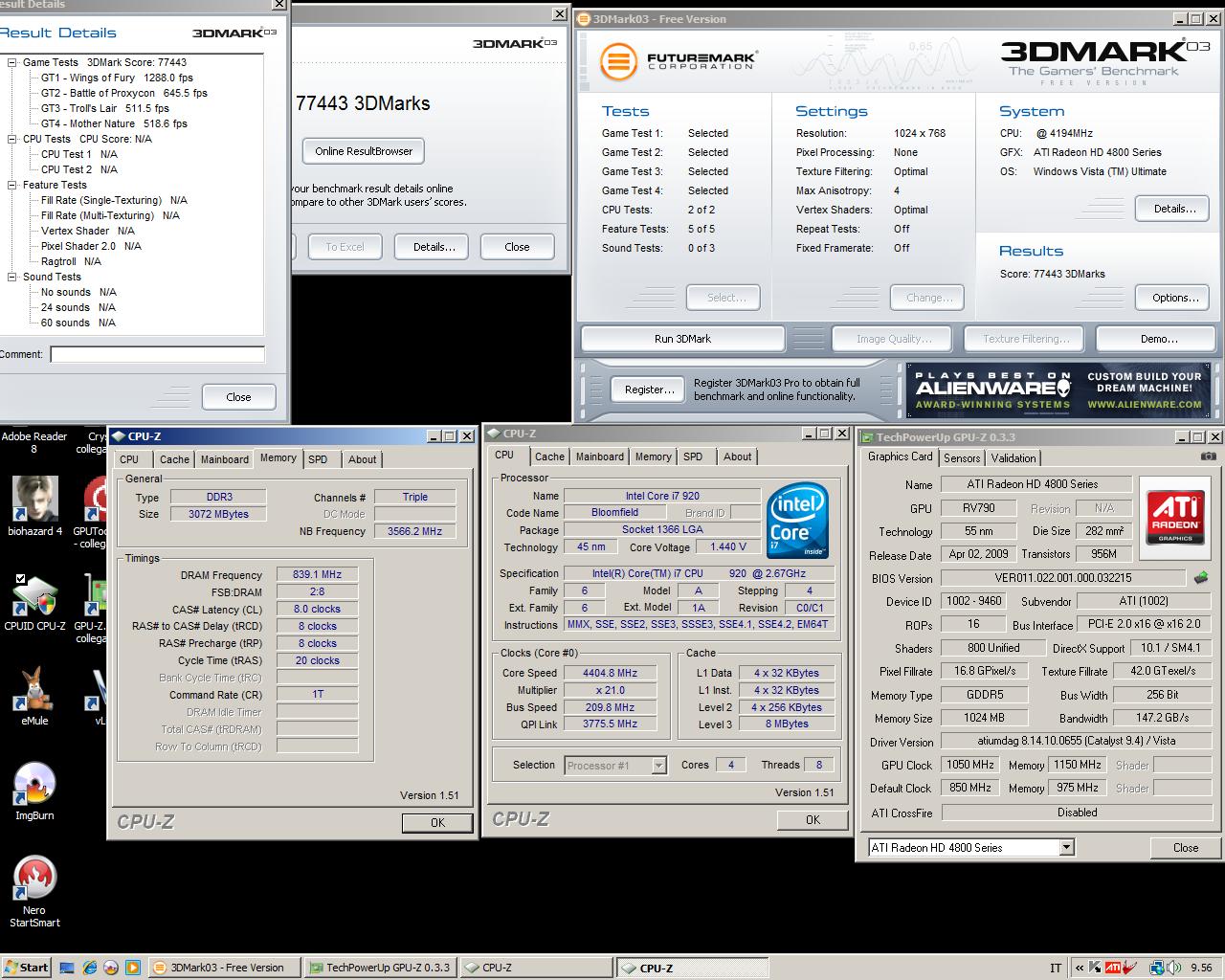Switch to Validation tab in GPU-Z
The width and height of the screenshot is (1225, 980).
coord(1013,458)
